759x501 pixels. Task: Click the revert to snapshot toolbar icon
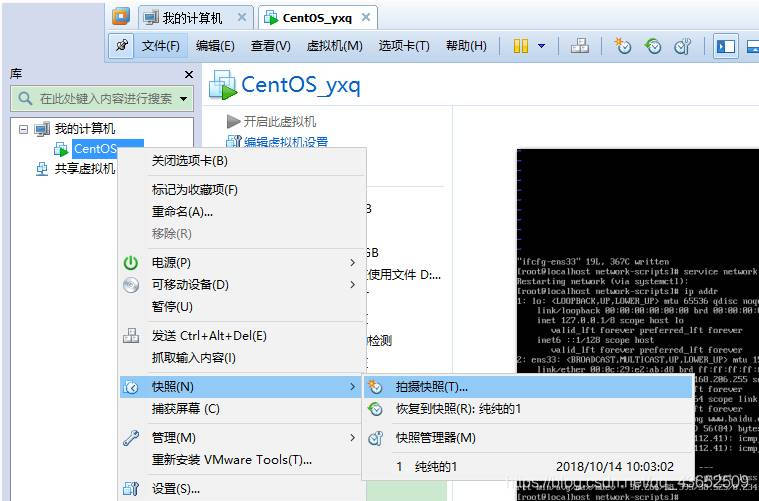point(653,46)
